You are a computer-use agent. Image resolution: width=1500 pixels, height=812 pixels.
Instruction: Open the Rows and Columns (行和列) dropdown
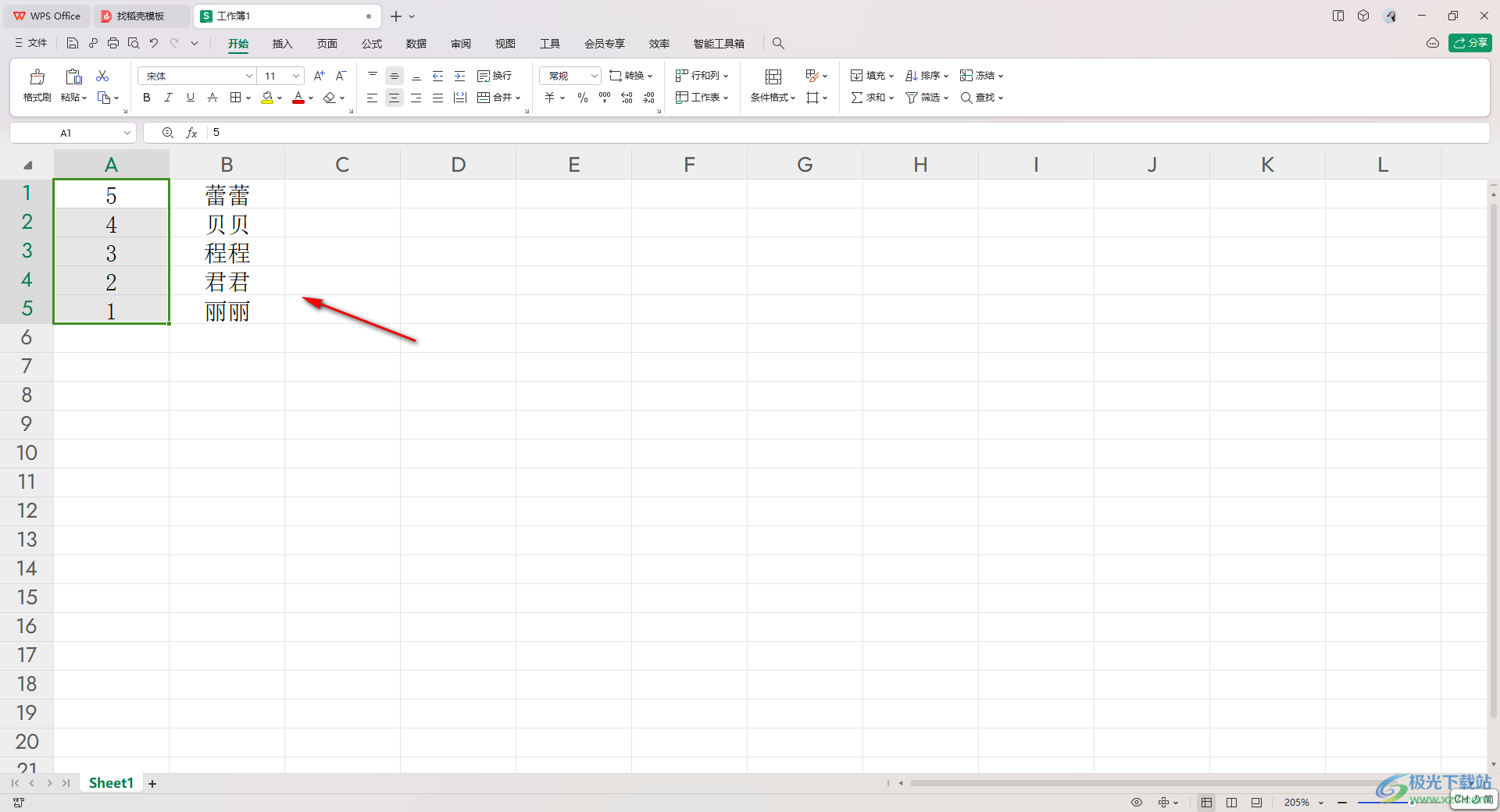(x=702, y=76)
